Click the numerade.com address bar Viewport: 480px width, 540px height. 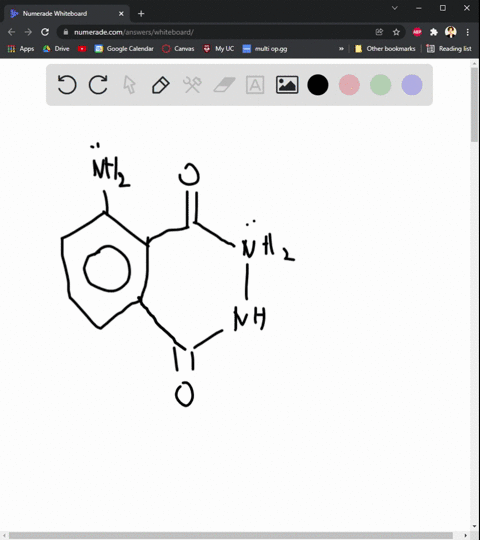tap(220, 32)
